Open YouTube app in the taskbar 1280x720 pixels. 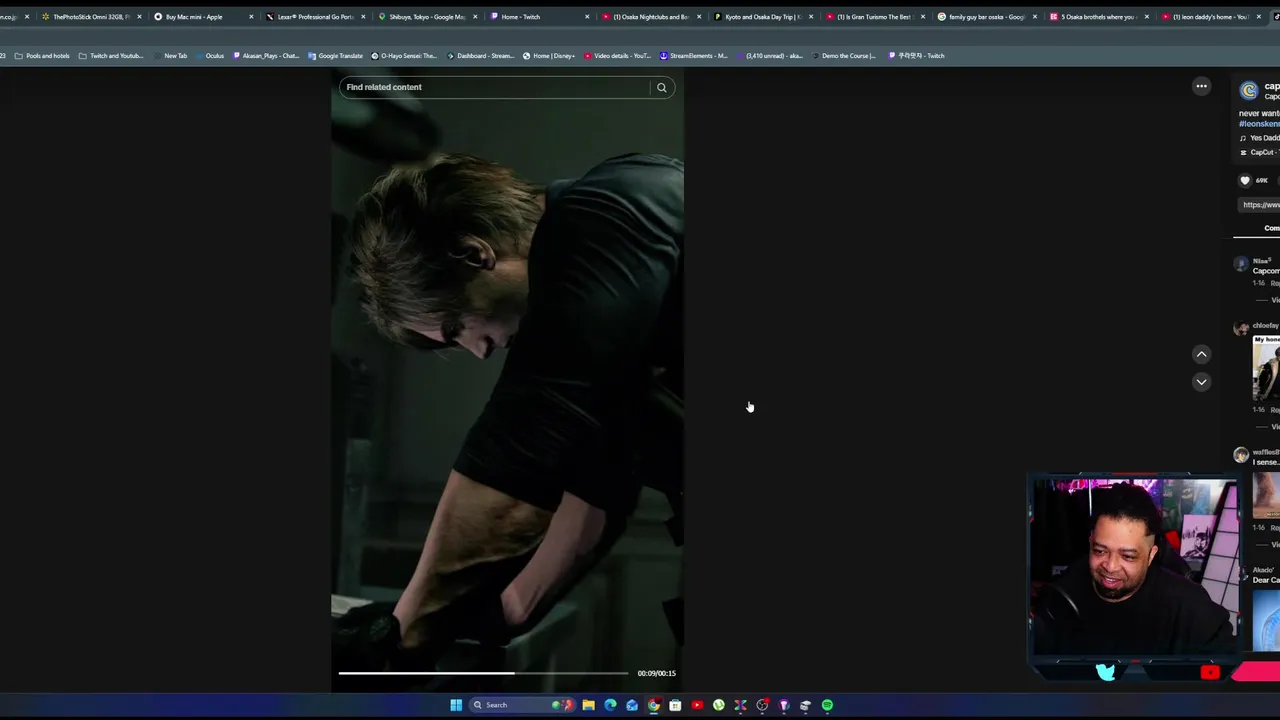click(697, 705)
